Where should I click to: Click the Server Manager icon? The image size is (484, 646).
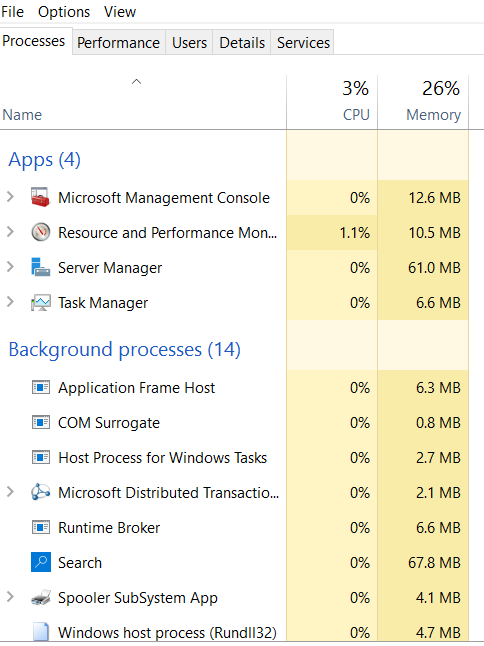40,267
